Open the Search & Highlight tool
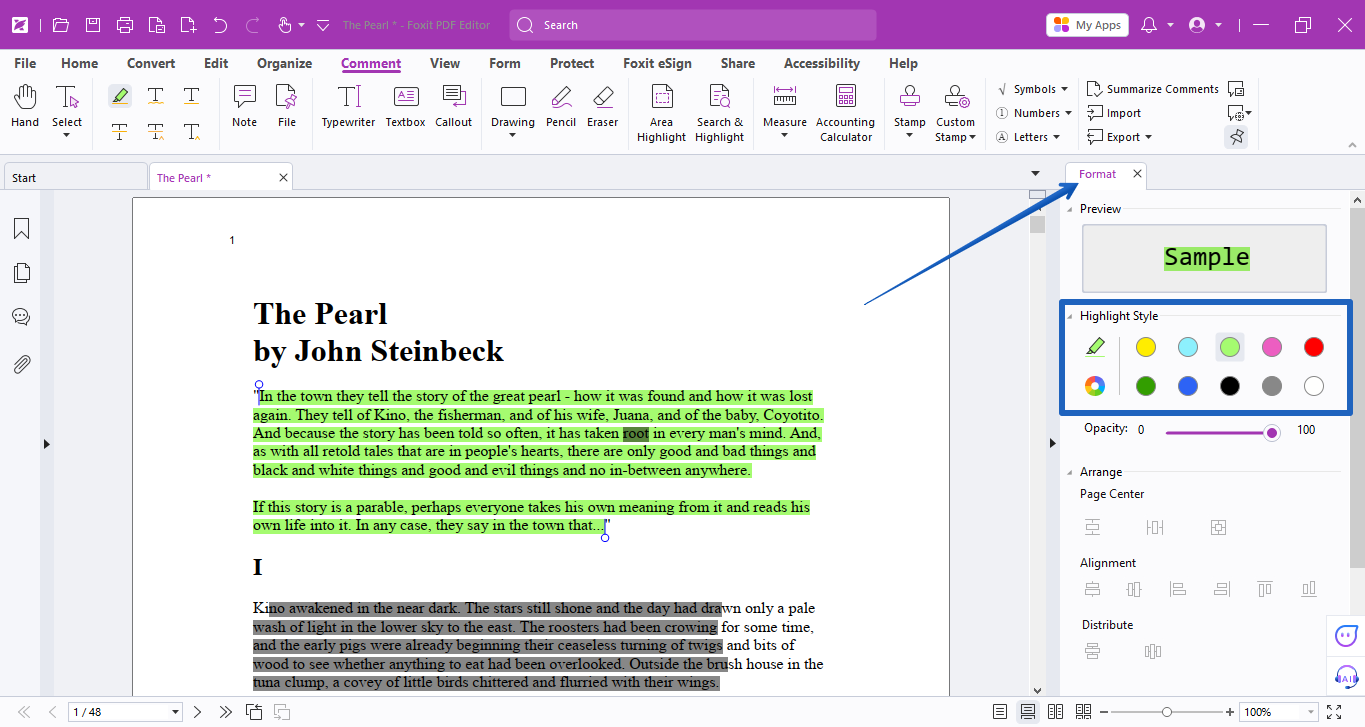The height and width of the screenshot is (727, 1365). [720, 114]
